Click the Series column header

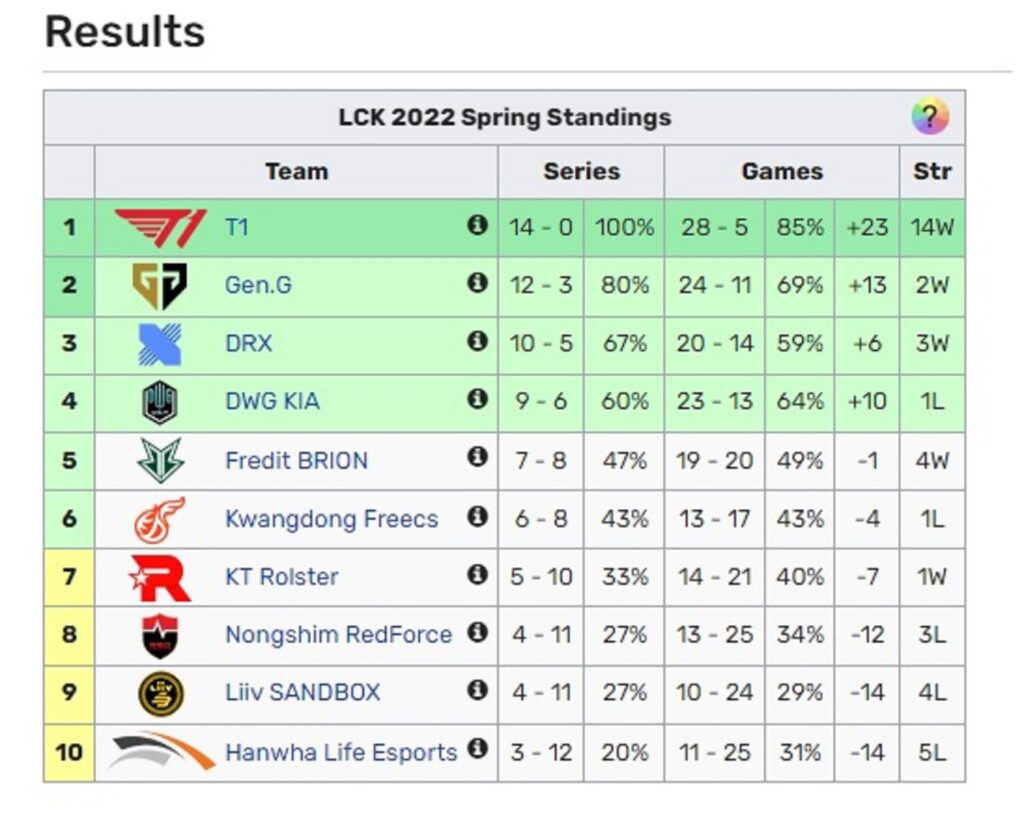coord(581,172)
